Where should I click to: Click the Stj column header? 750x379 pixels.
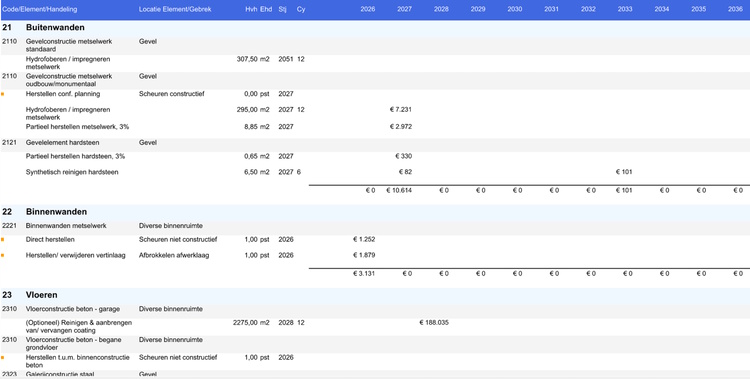282,9
